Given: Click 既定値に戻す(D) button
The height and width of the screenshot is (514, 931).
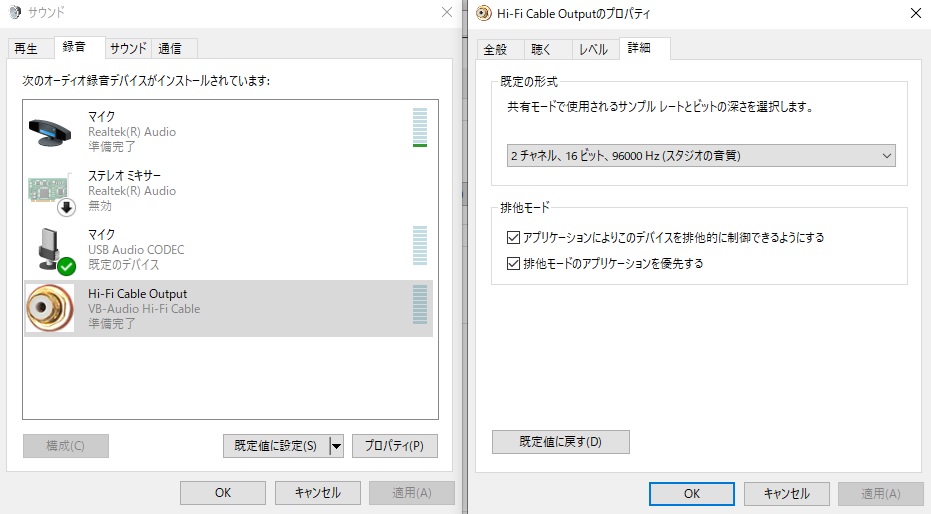Looking at the screenshot, I should 560,442.
